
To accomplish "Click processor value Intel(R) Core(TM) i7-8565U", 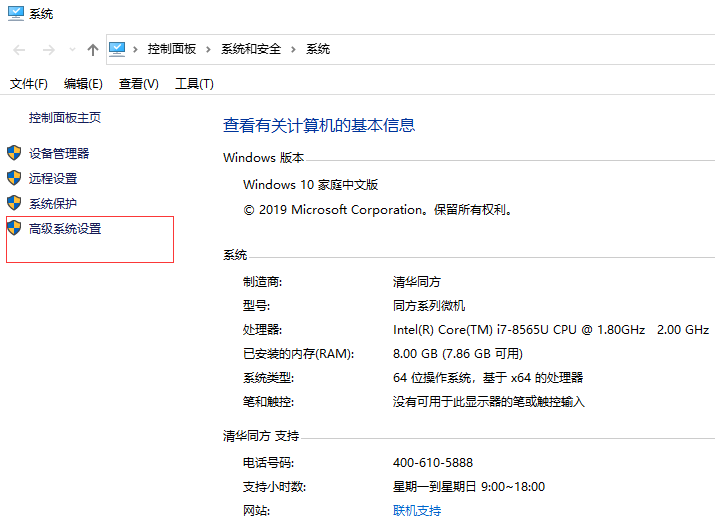I will tap(551, 330).
